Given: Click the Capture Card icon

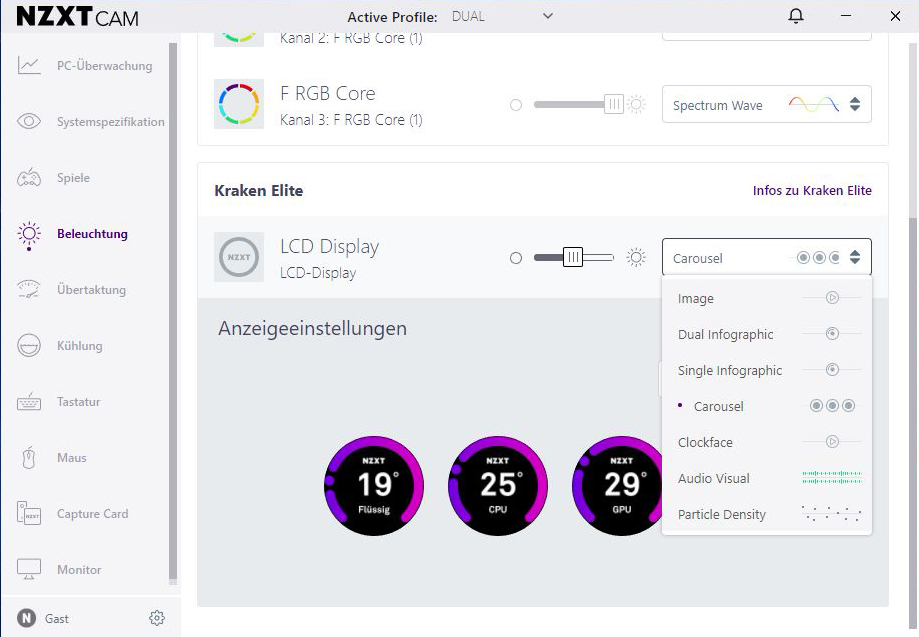Looking at the screenshot, I should (29, 514).
